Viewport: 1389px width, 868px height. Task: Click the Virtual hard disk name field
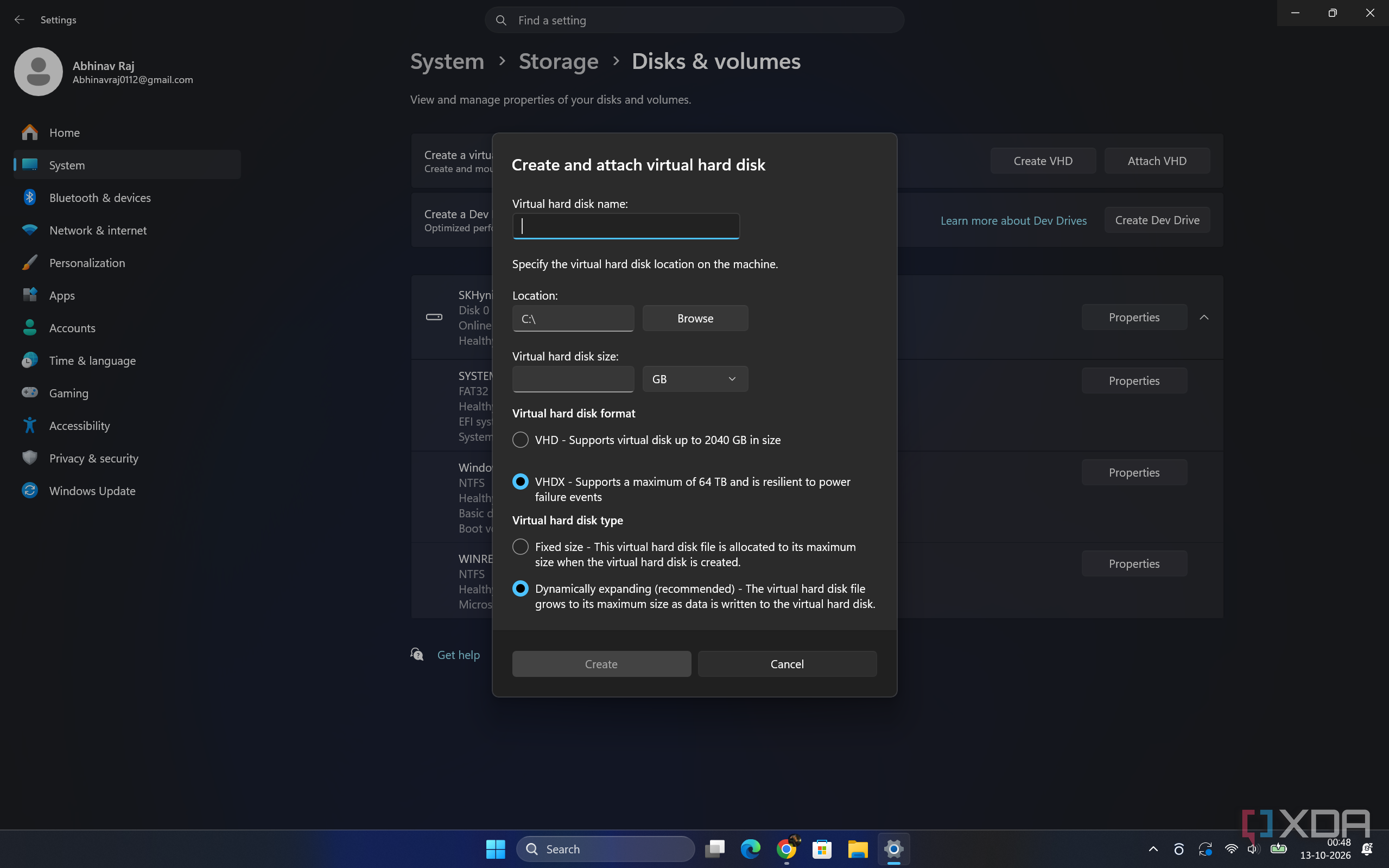pyautogui.click(x=626, y=226)
